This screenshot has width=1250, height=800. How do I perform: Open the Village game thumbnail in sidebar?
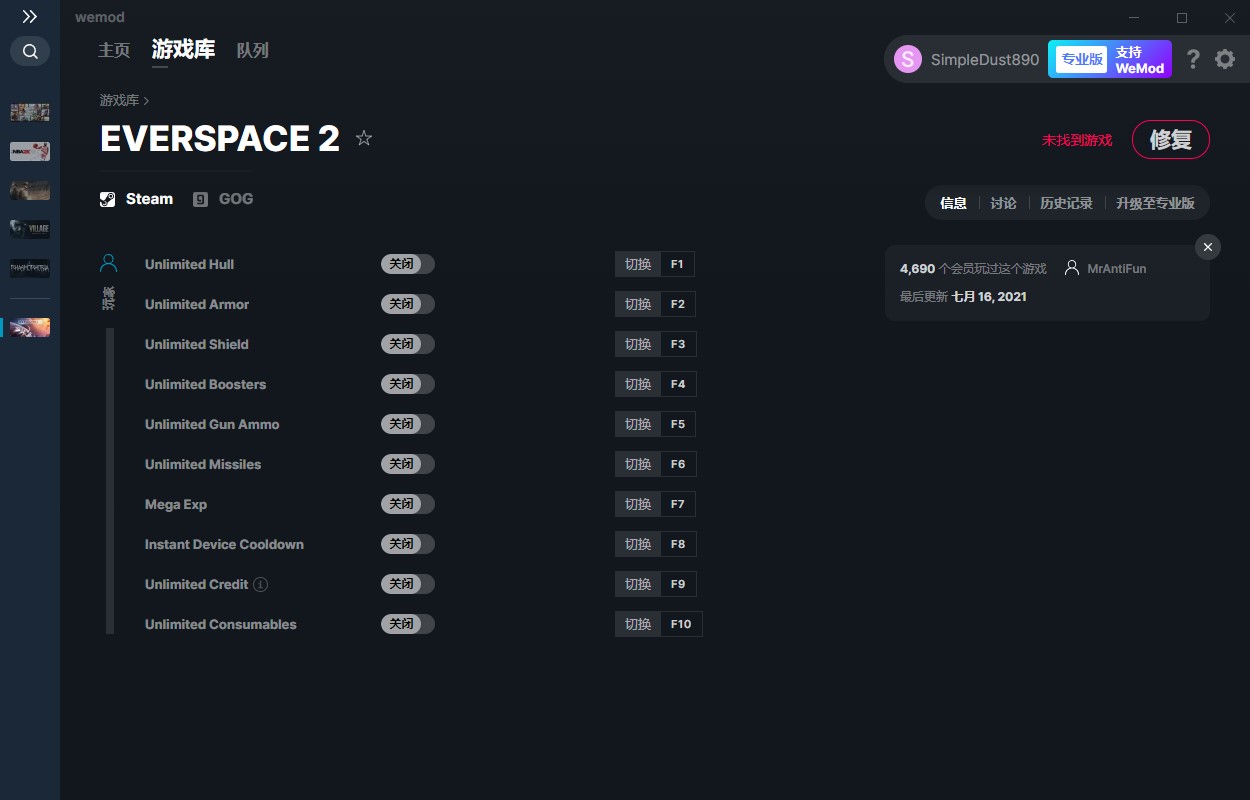pyautogui.click(x=30, y=229)
